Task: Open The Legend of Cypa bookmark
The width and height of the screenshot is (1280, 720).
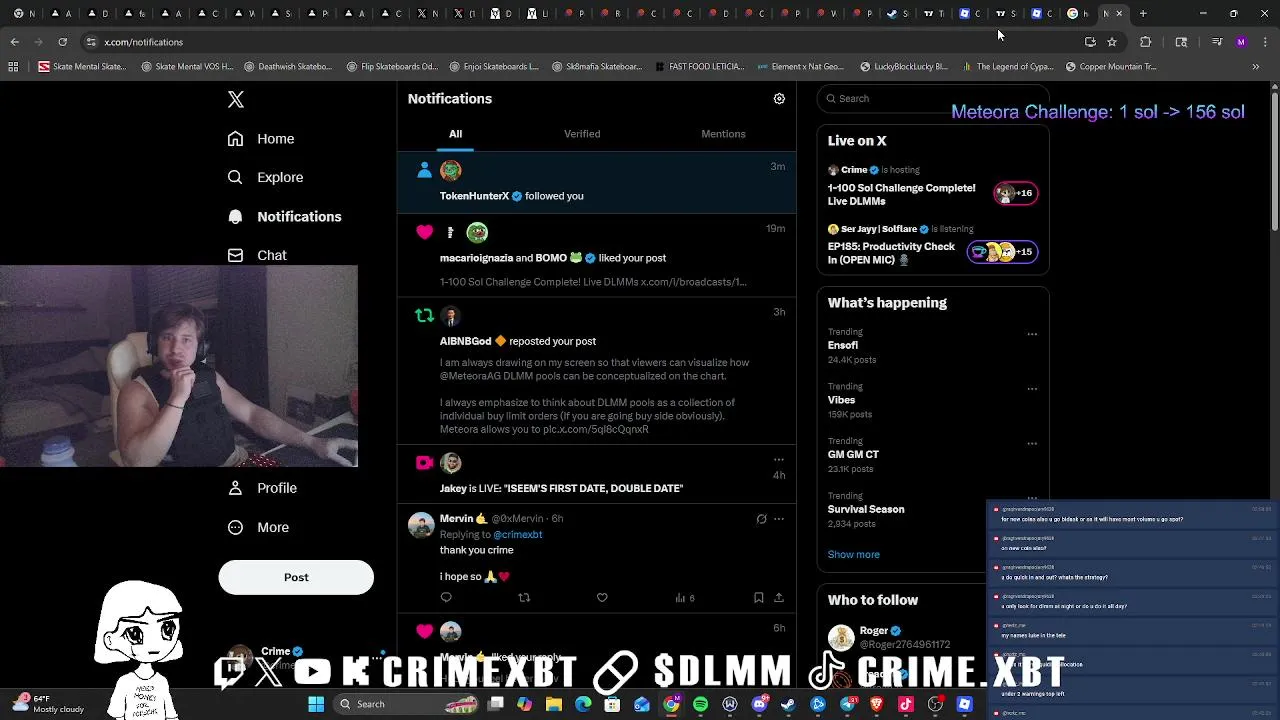Action: (1008, 67)
